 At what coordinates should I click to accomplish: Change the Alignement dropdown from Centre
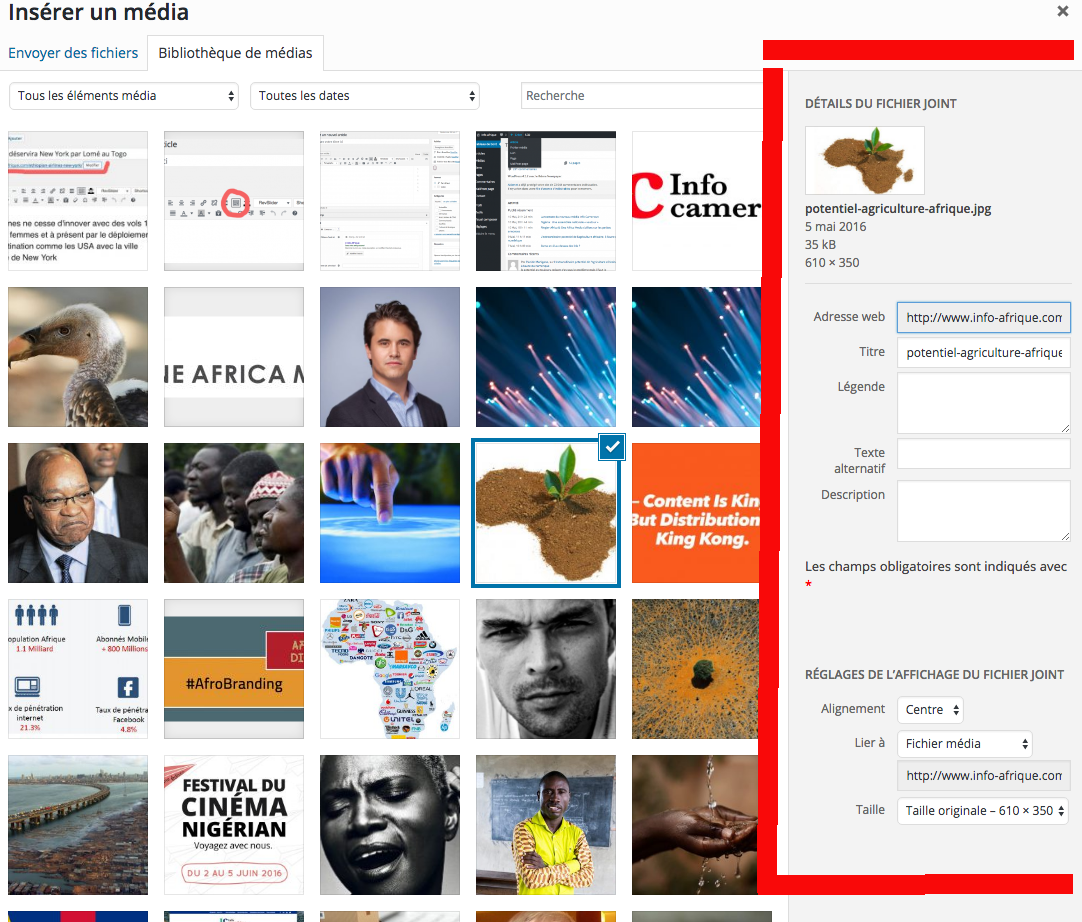pyautogui.click(x=930, y=710)
